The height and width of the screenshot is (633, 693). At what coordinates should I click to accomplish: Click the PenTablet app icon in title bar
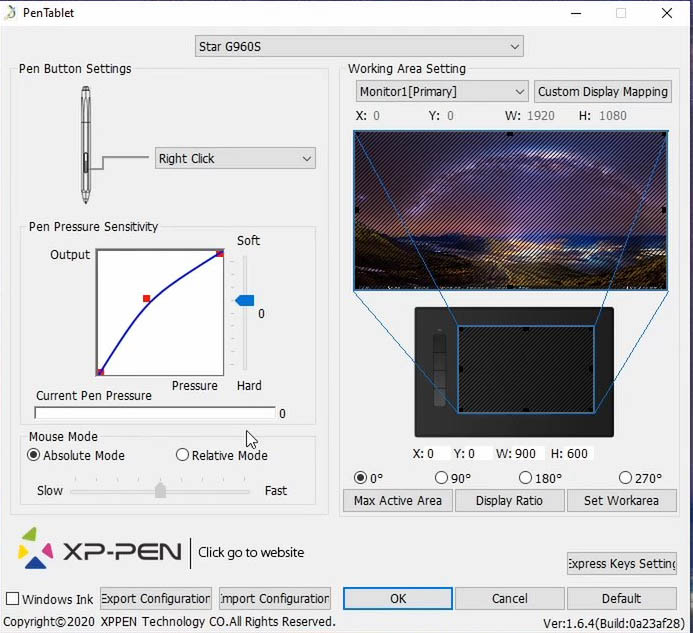10,13
